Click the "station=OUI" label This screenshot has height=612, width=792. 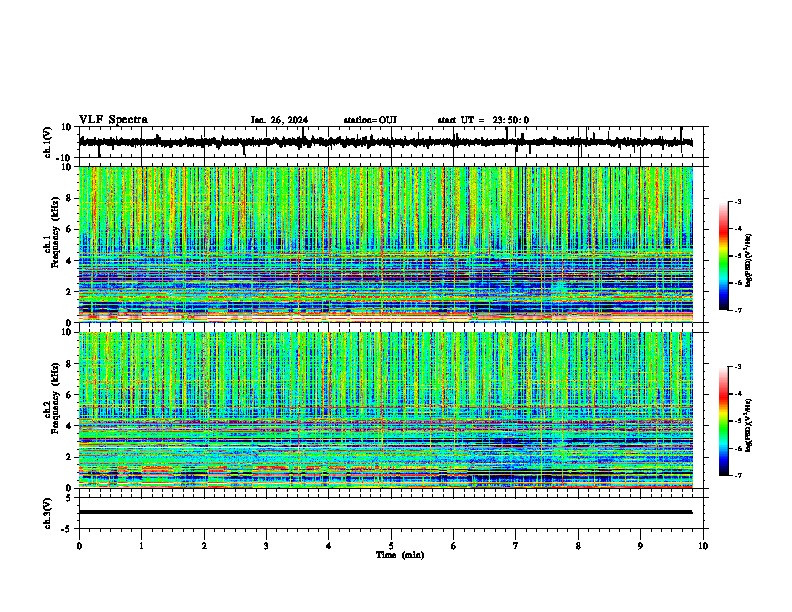[370, 120]
